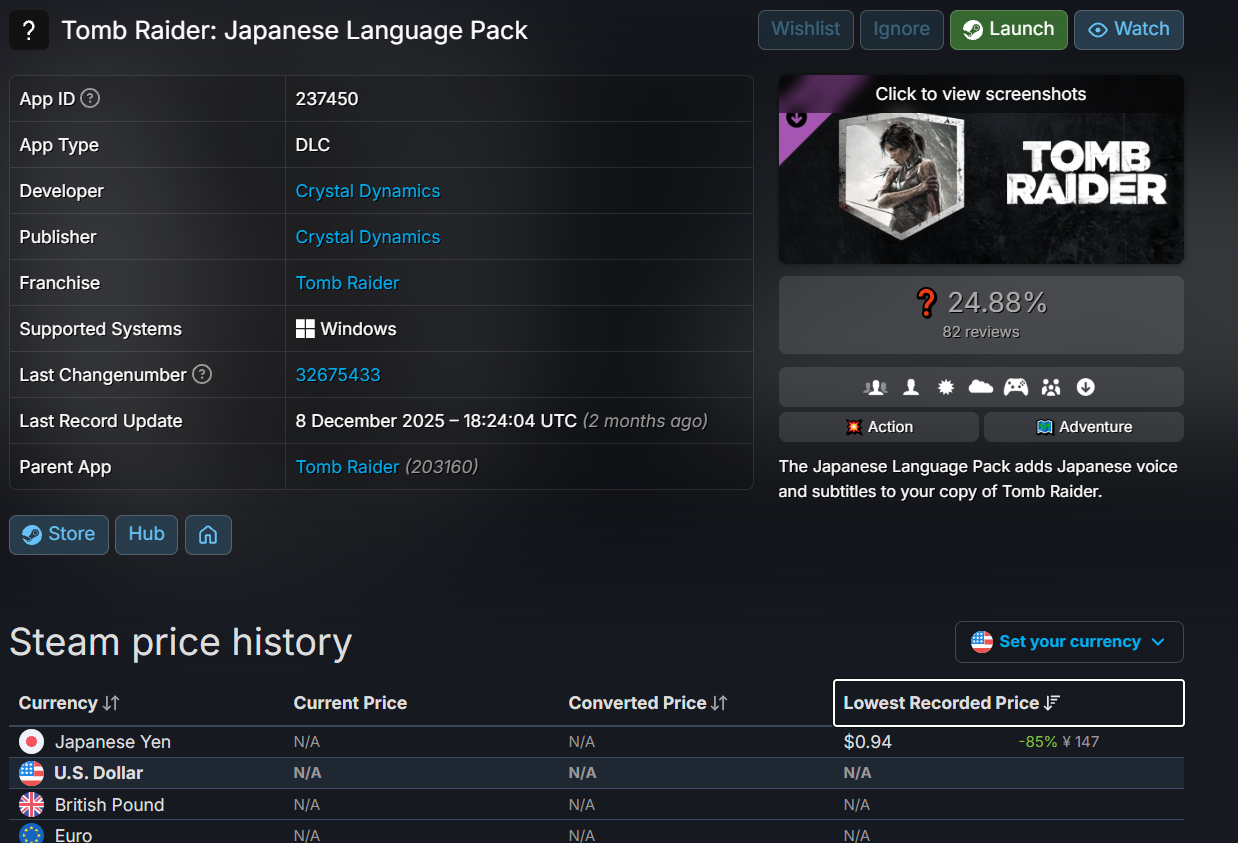Click the UK flag in British Pound row

31,804
